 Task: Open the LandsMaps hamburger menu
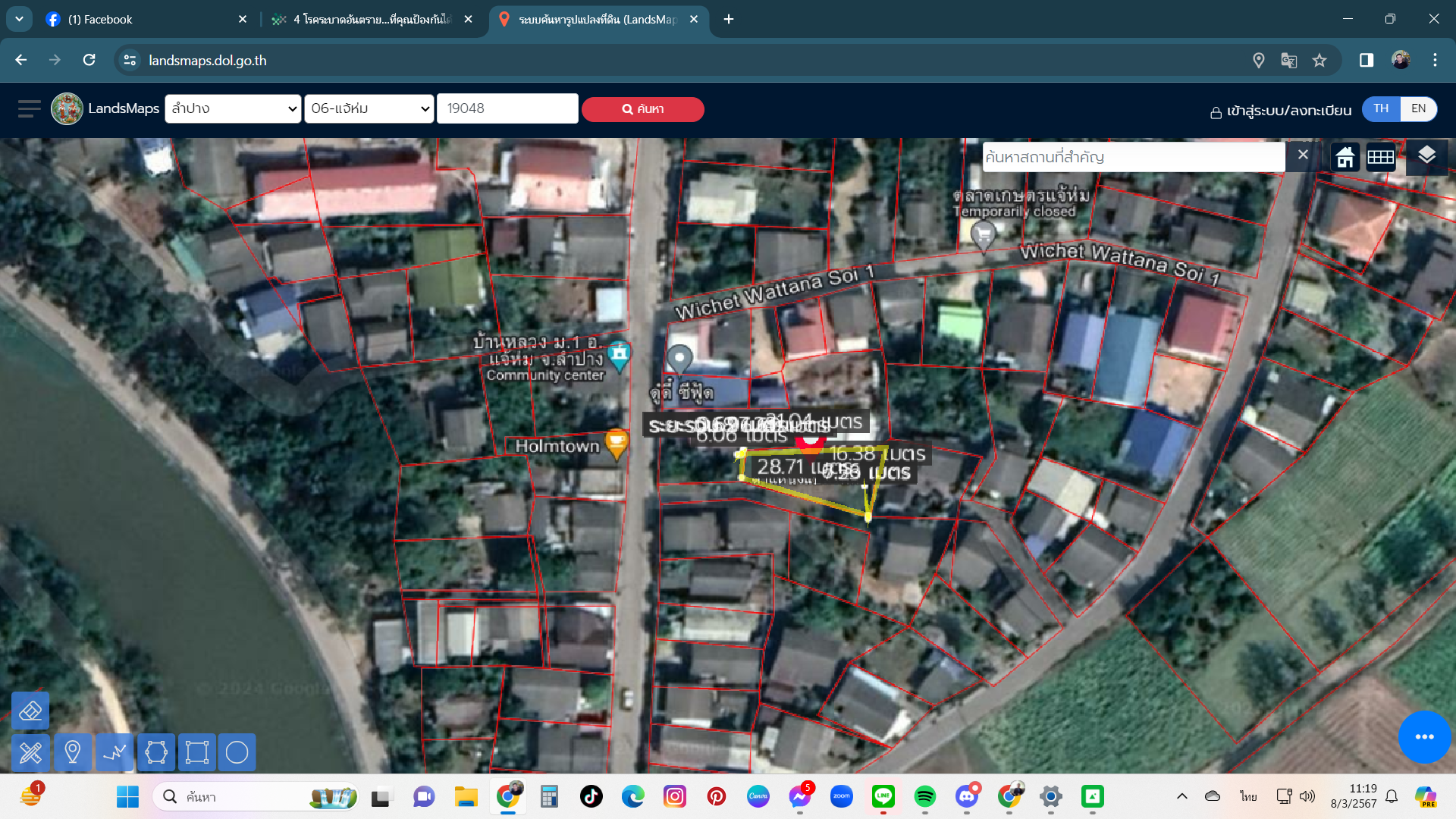click(30, 108)
